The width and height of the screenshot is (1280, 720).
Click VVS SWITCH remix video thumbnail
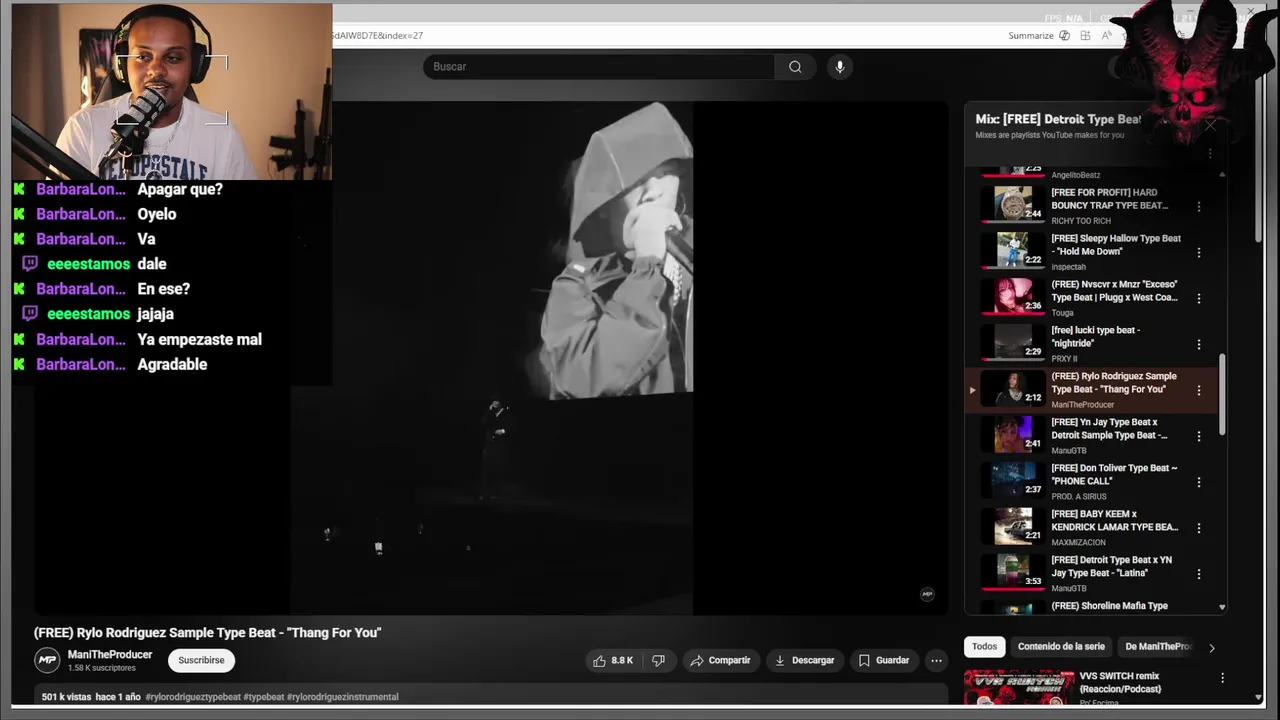[x=1019, y=687]
